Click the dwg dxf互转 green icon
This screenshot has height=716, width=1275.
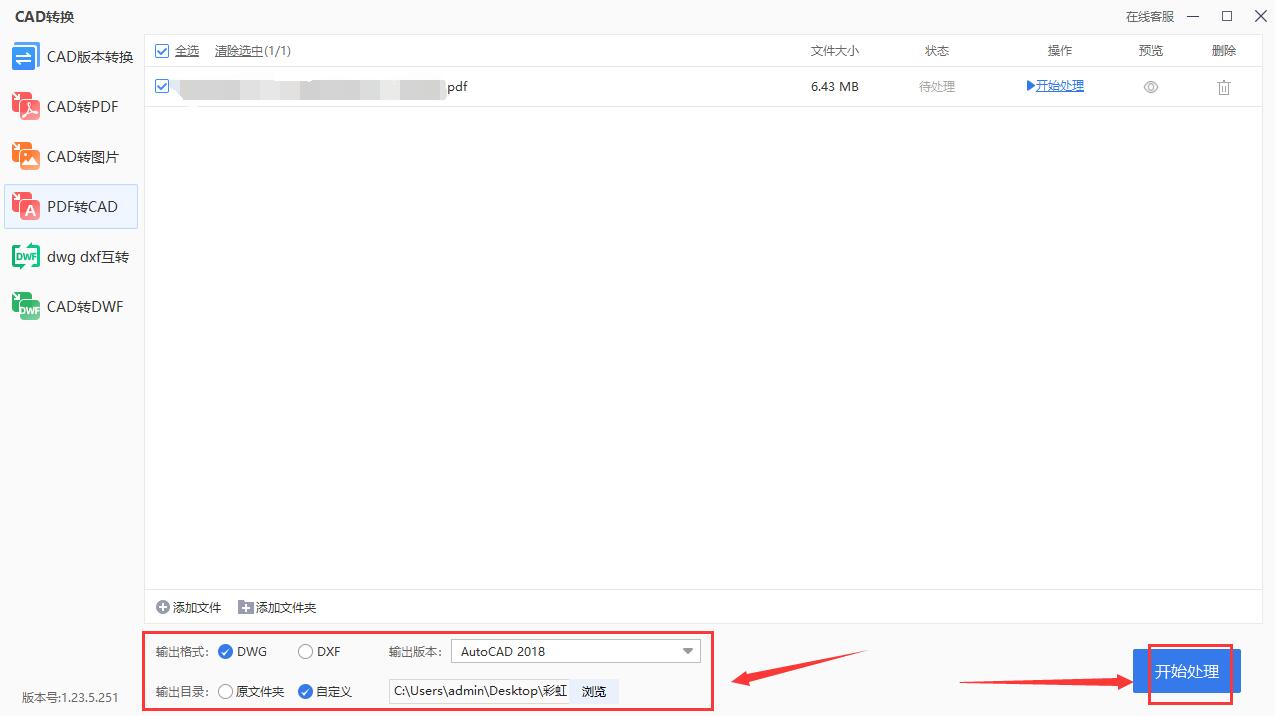pos(25,256)
